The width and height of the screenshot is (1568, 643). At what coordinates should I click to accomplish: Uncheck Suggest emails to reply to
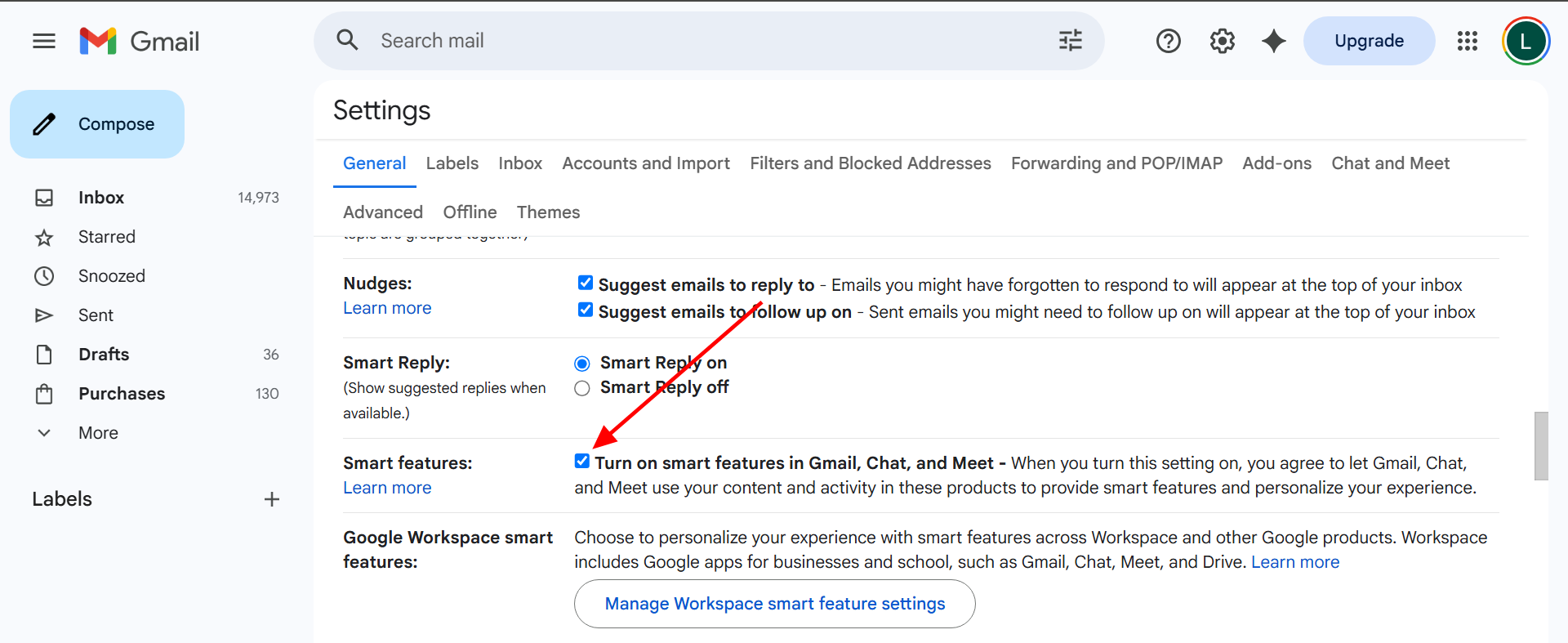pyautogui.click(x=586, y=284)
